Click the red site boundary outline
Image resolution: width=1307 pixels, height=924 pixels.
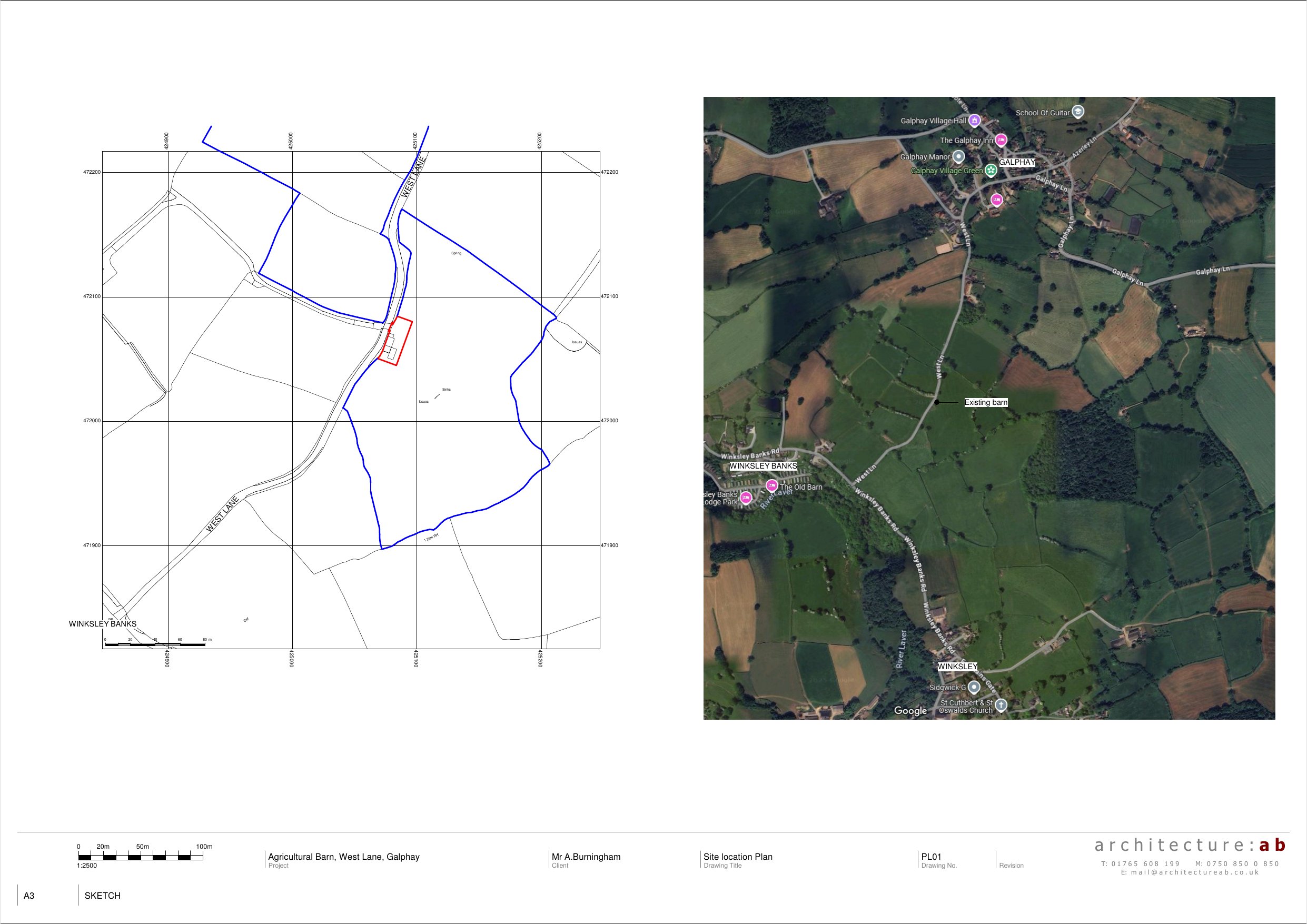pyautogui.click(x=405, y=343)
